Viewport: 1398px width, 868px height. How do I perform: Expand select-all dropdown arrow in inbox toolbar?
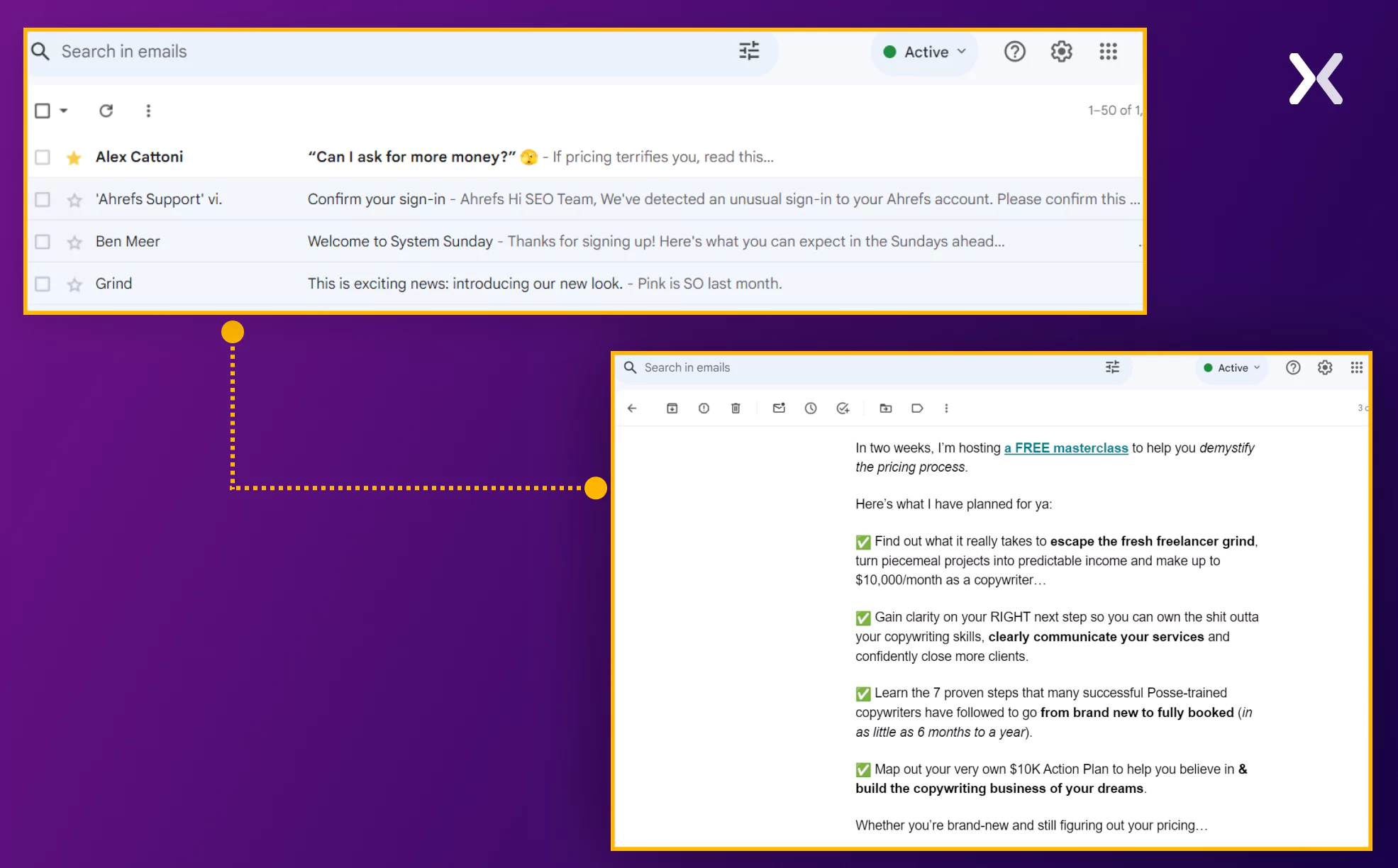point(63,111)
